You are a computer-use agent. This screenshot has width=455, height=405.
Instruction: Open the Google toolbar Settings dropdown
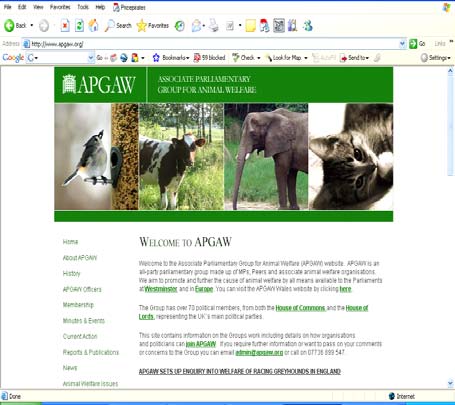(435, 58)
